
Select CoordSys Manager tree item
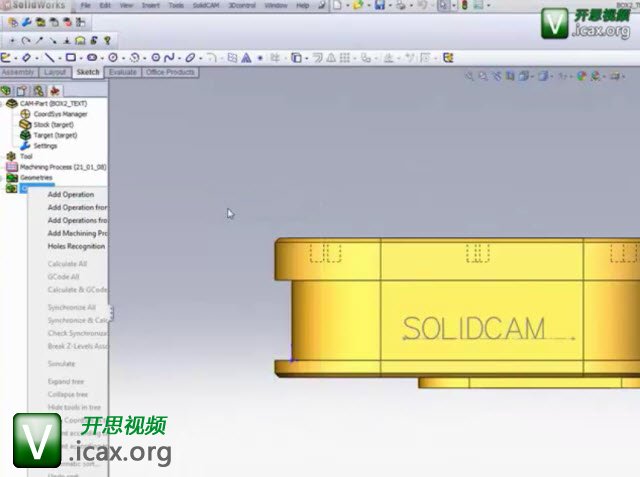point(60,114)
